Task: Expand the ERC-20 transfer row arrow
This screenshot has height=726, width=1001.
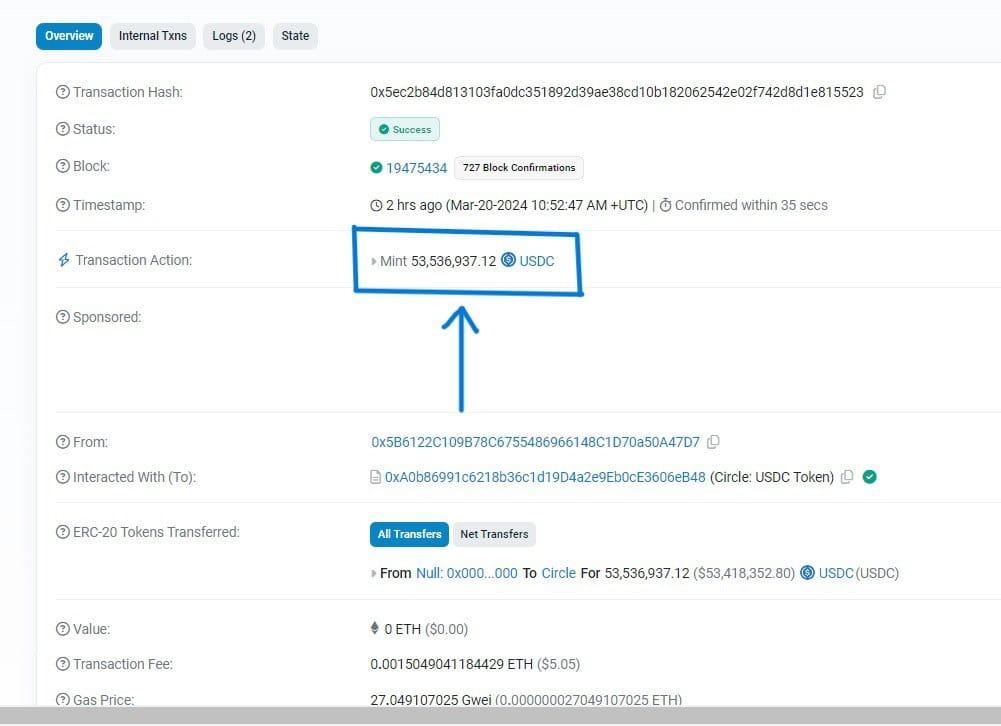Action: click(374, 573)
